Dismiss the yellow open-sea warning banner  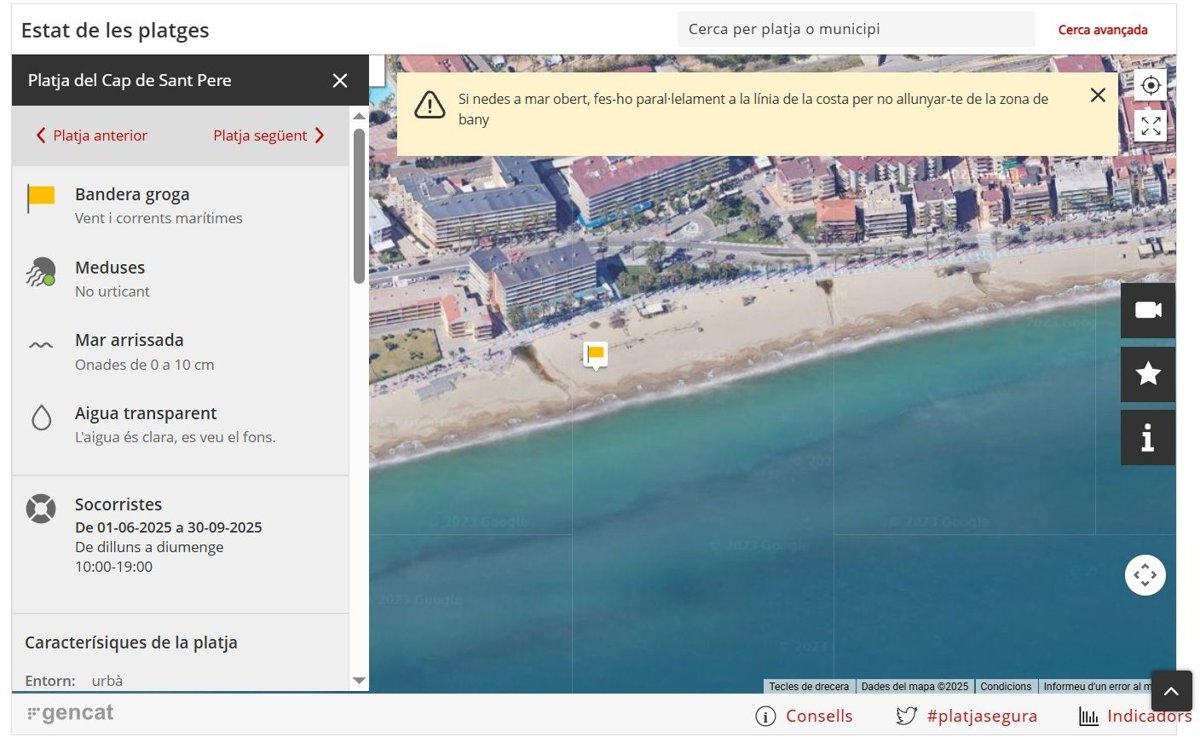pyautogui.click(x=1097, y=95)
